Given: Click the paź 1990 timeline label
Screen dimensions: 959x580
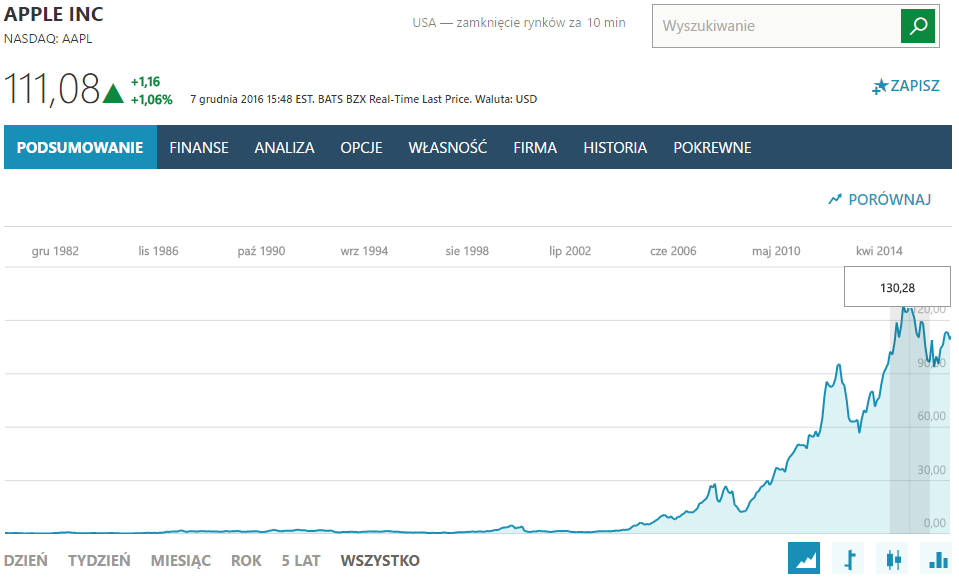Looking at the screenshot, I should pos(261,251).
